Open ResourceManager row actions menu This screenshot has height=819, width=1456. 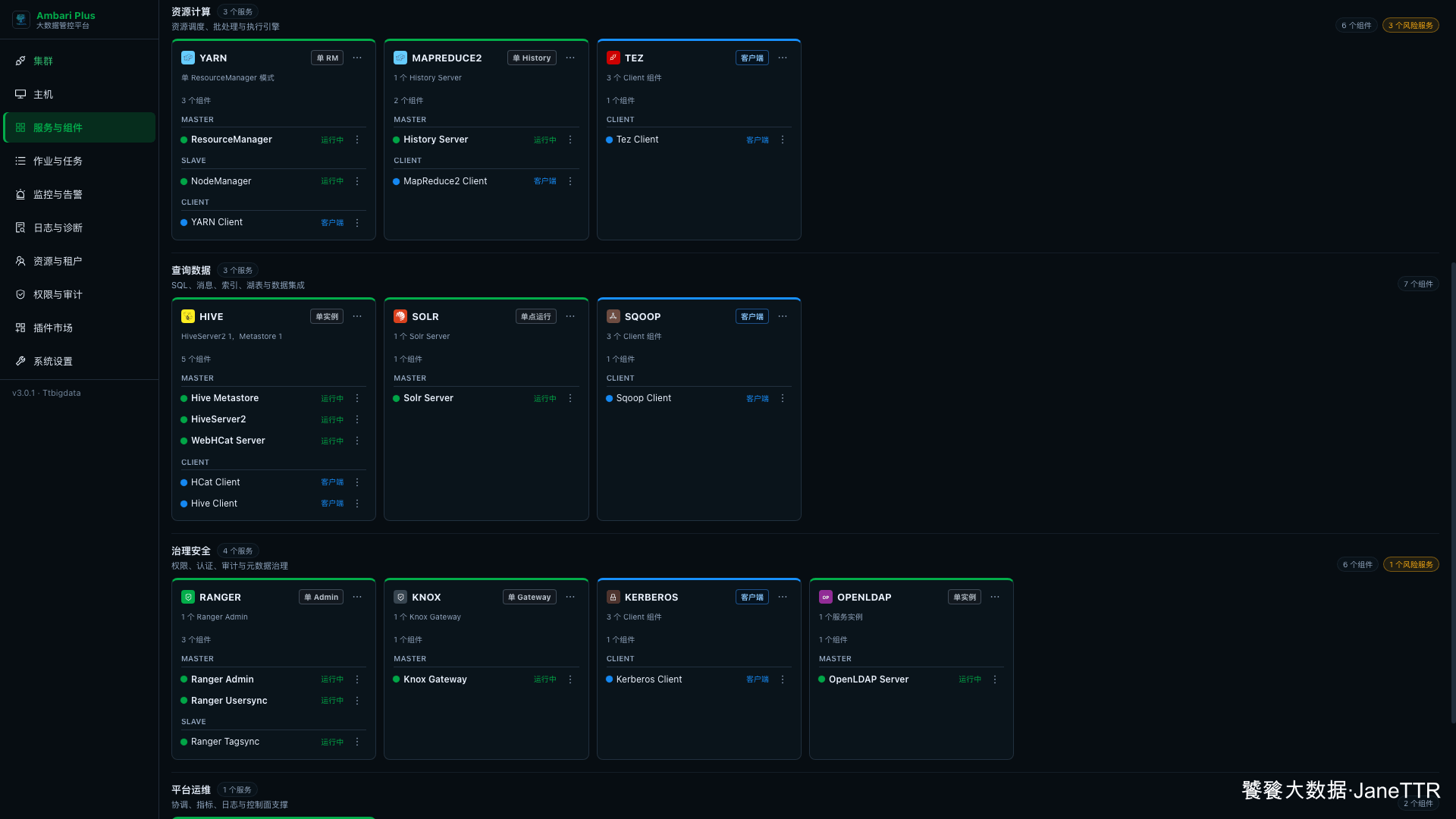[357, 140]
